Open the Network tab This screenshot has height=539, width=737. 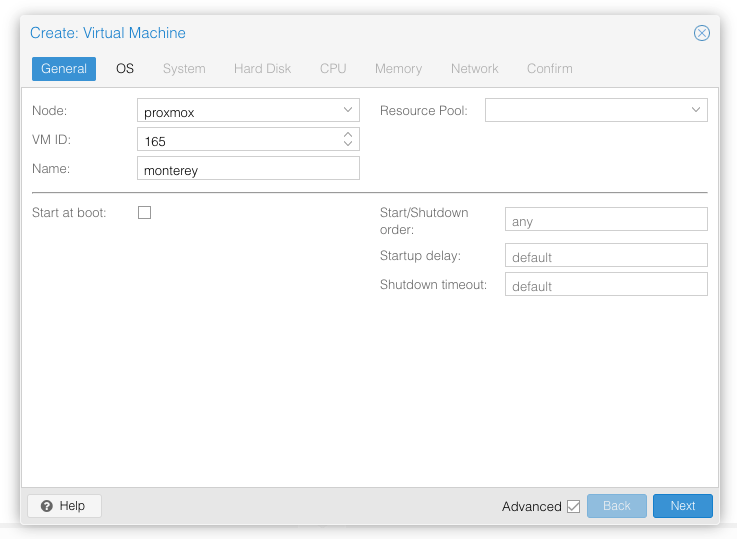tap(475, 69)
